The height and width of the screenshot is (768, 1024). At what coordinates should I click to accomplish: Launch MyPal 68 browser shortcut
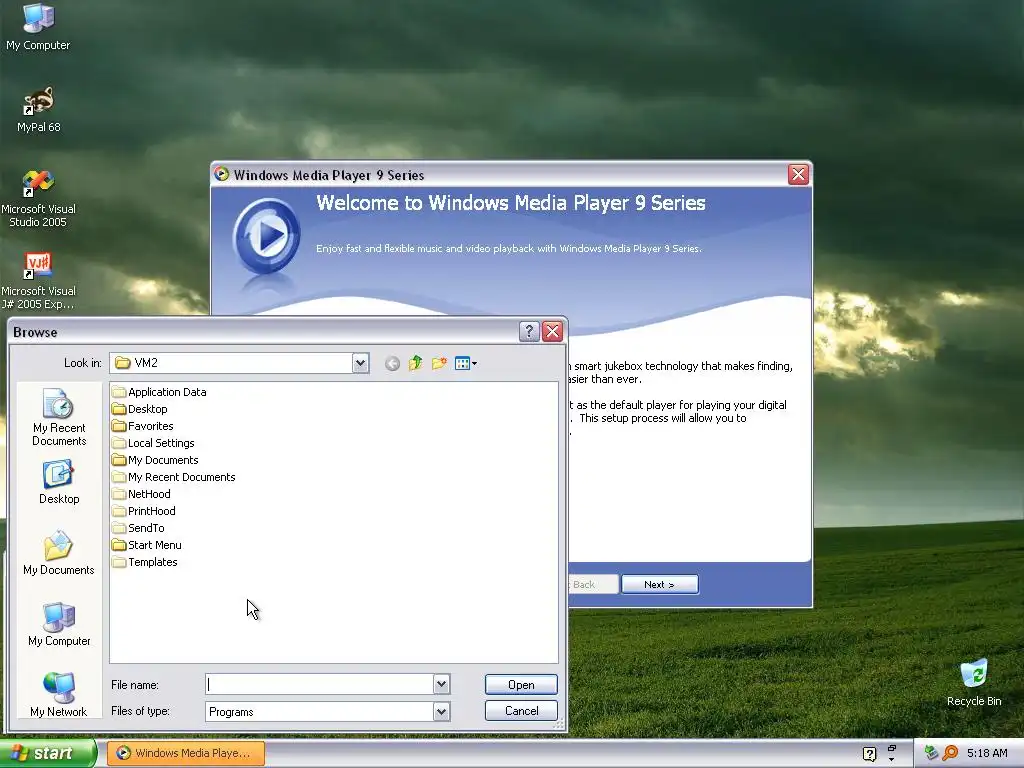(x=39, y=109)
